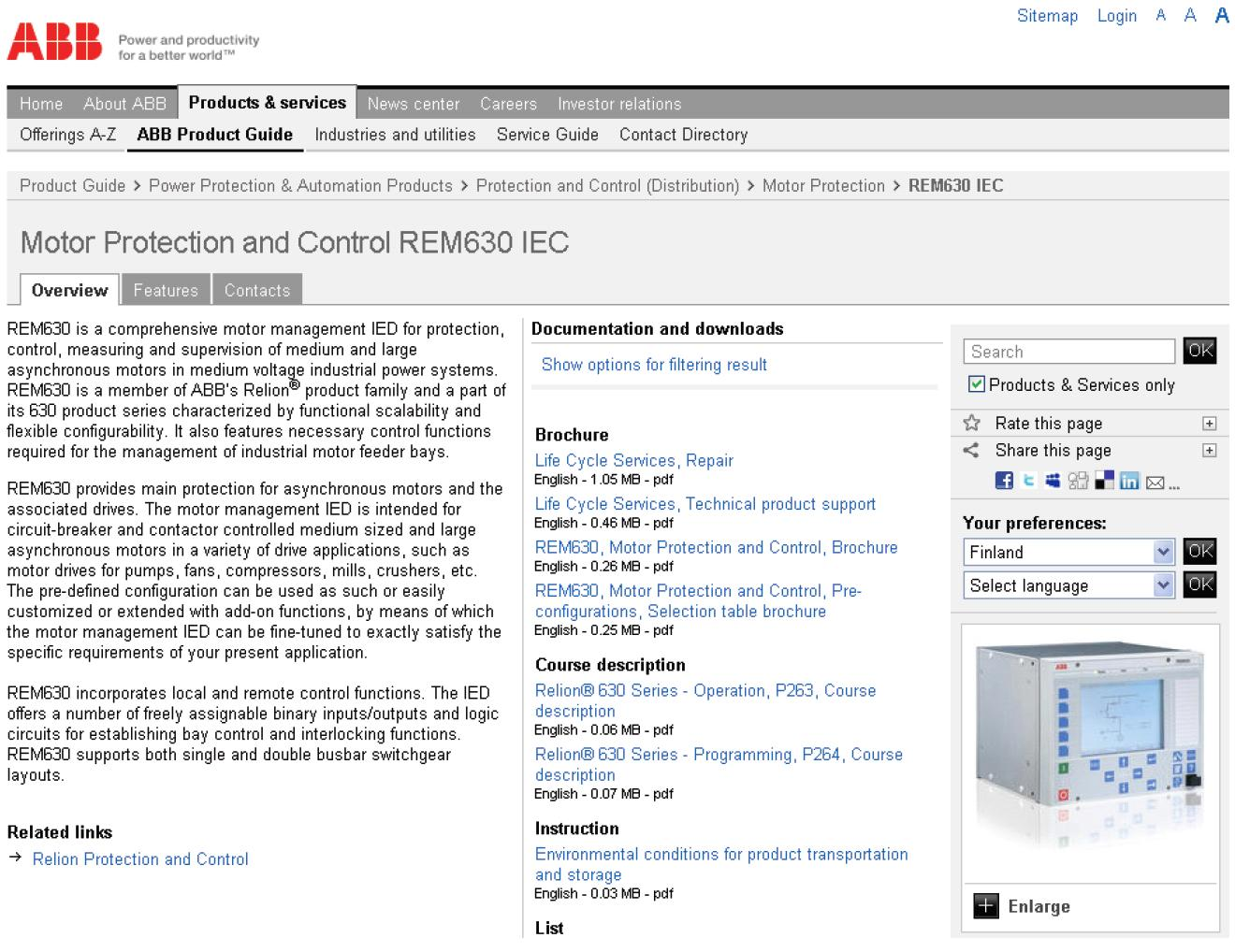Open Operation P263 course description

coord(705,700)
